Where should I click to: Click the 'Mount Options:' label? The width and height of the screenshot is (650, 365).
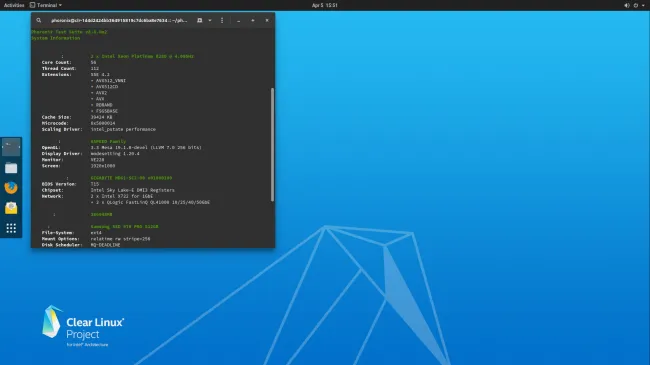[x=60, y=239]
